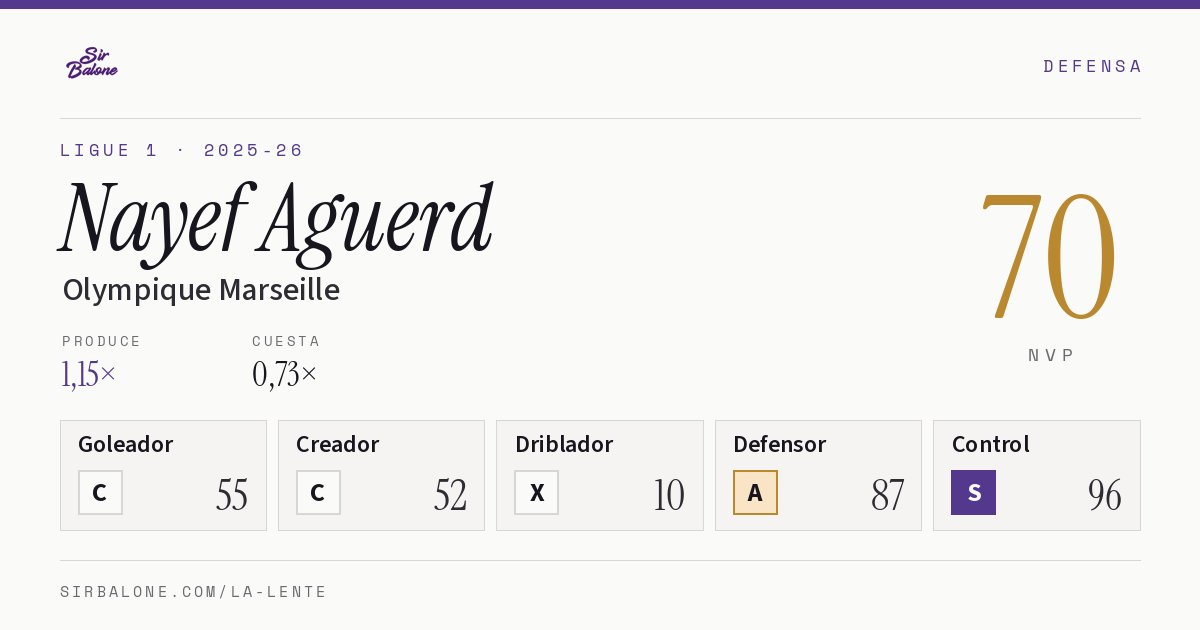Select the Driblador stat card
Image resolution: width=1200 pixels, height=630 pixels.
pyautogui.click(x=600, y=475)
